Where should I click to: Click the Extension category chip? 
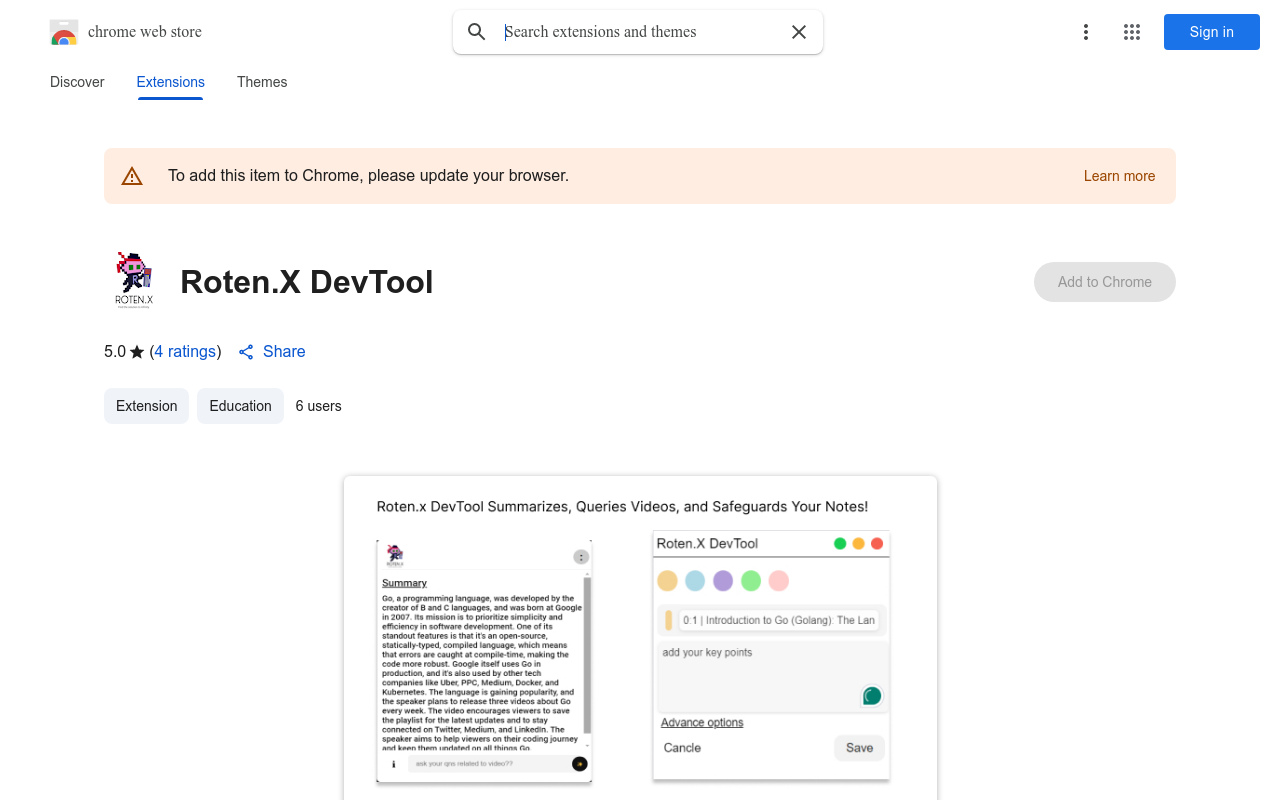(146, 406)
